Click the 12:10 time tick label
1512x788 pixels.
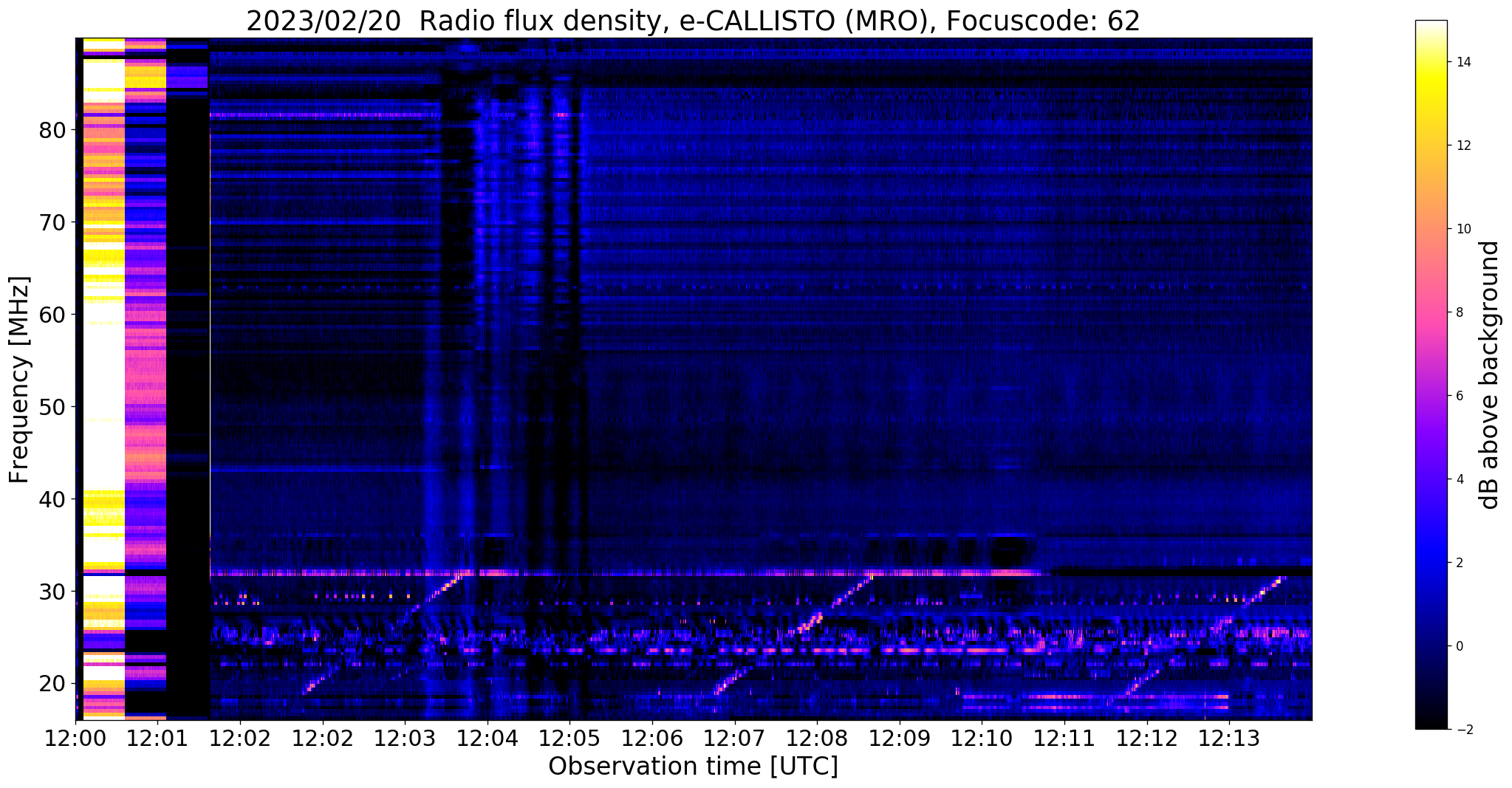point(982,738)
